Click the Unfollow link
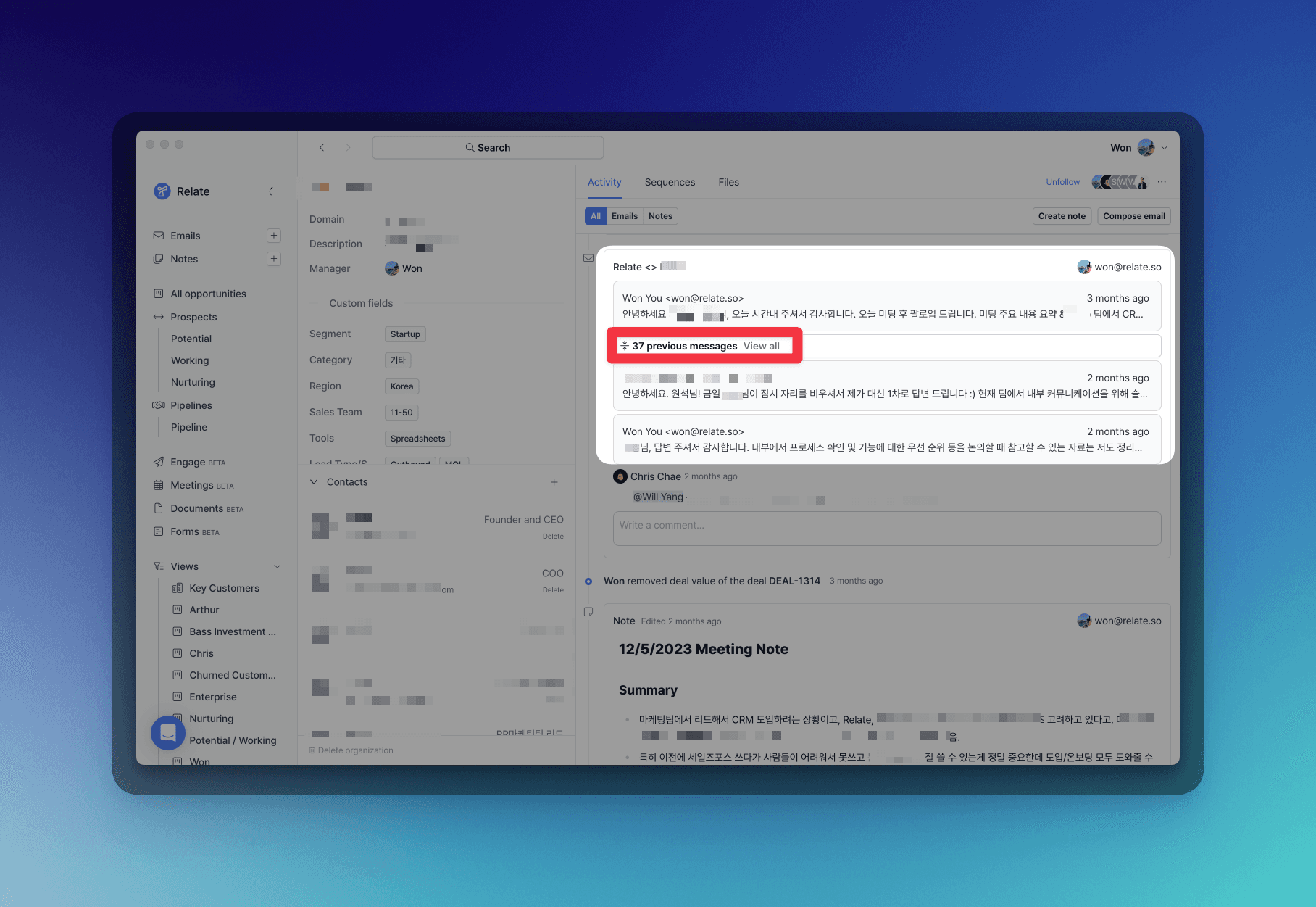Viewport: 1316px width, 907px height. point(1062,182)
